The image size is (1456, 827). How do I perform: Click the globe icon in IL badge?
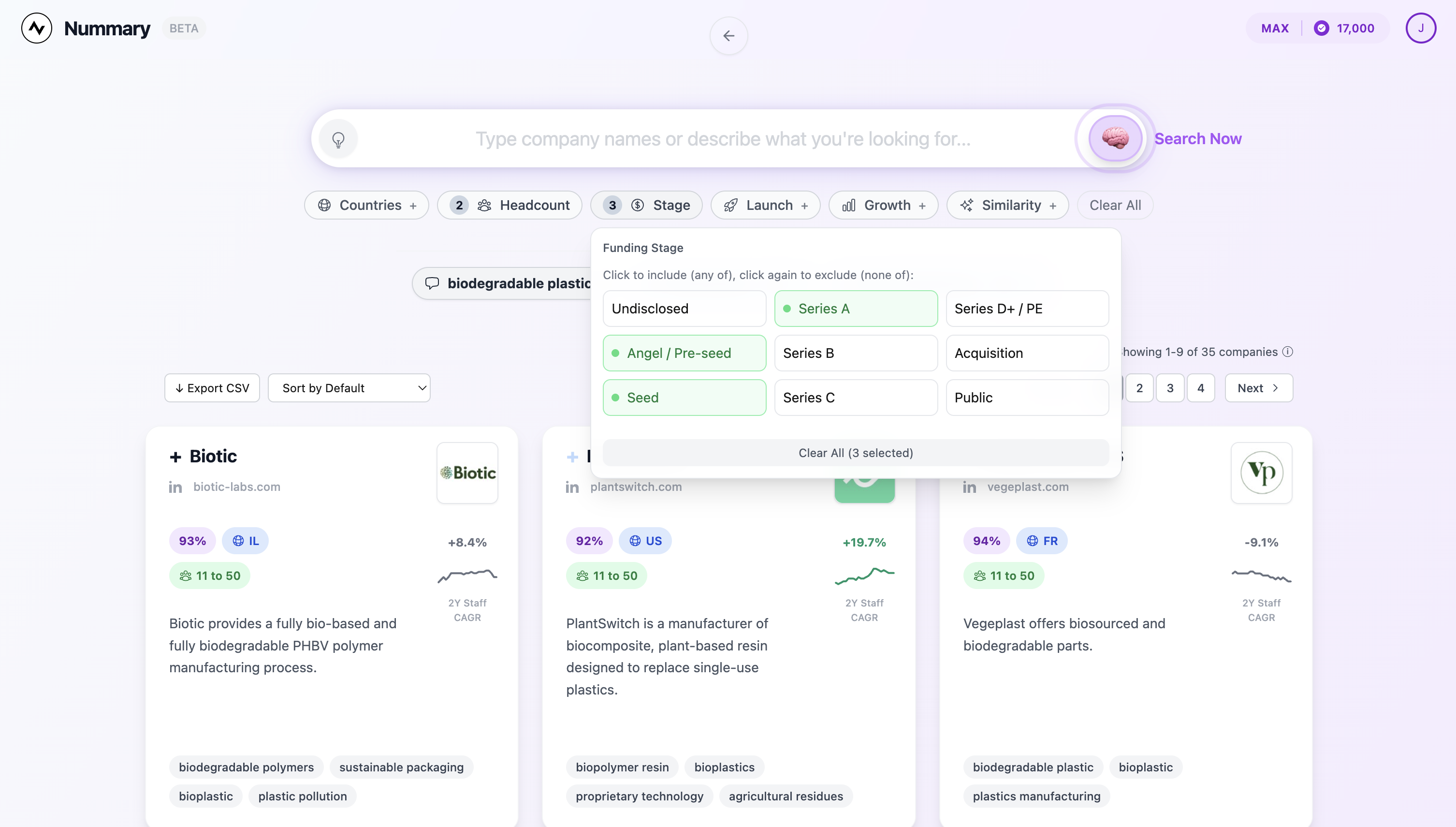tap(238, 541)
